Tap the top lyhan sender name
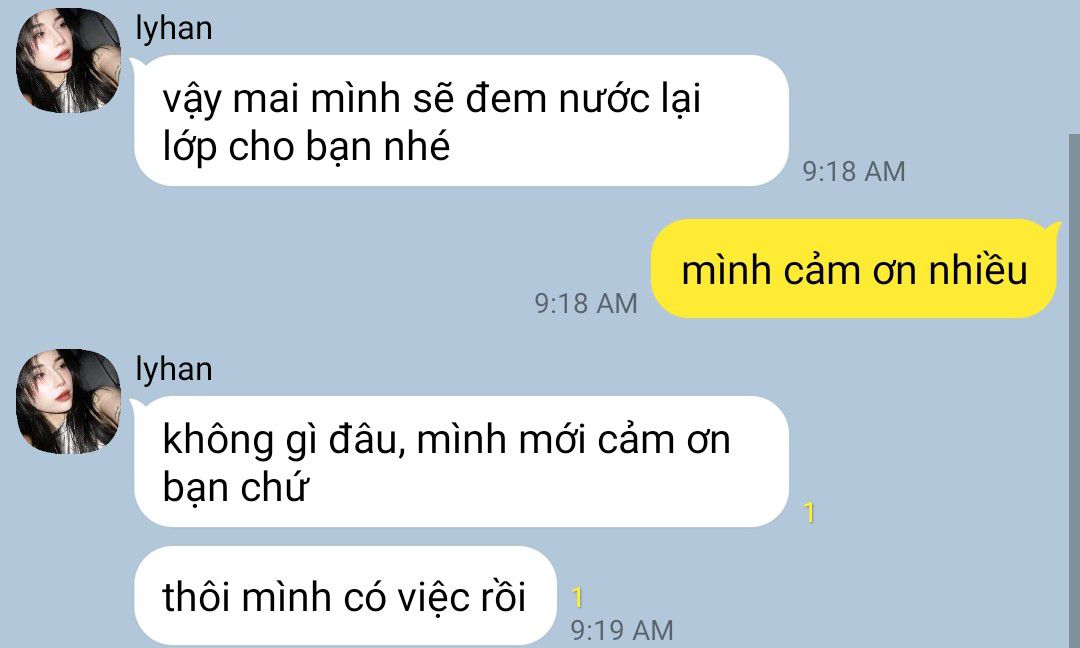 click(x=174, y=29)
